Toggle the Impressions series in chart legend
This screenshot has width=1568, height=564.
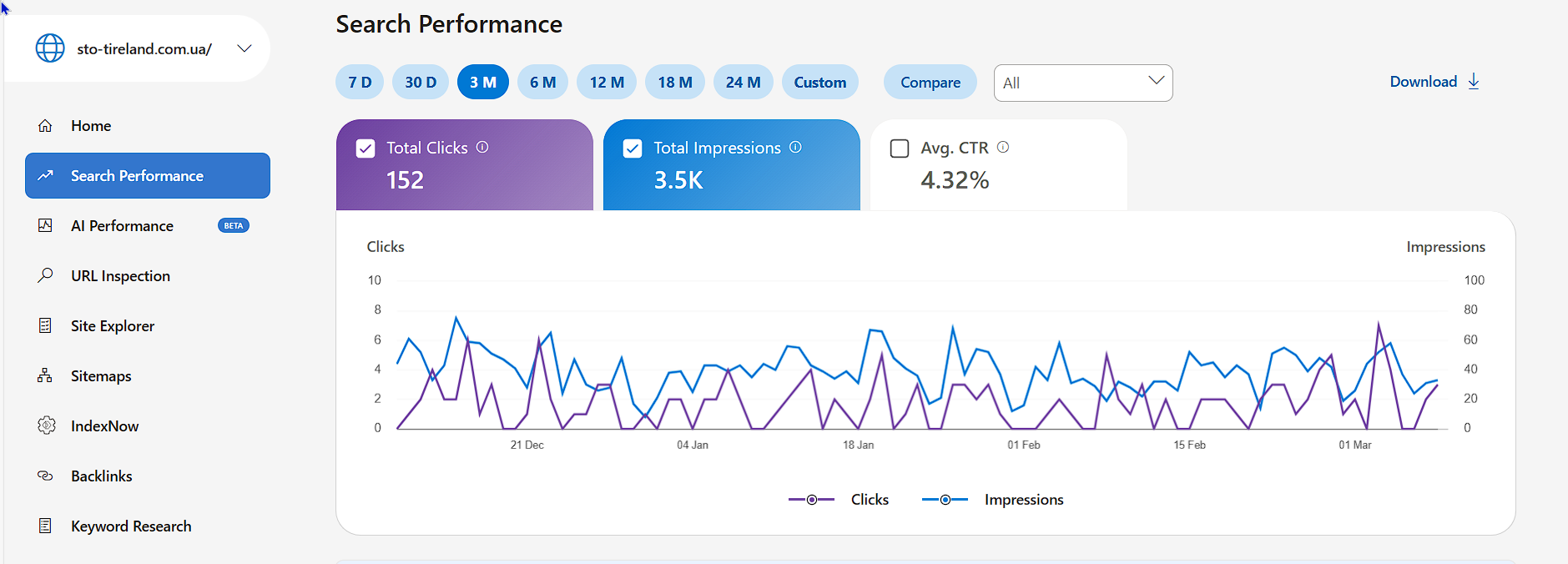(992, 500)
